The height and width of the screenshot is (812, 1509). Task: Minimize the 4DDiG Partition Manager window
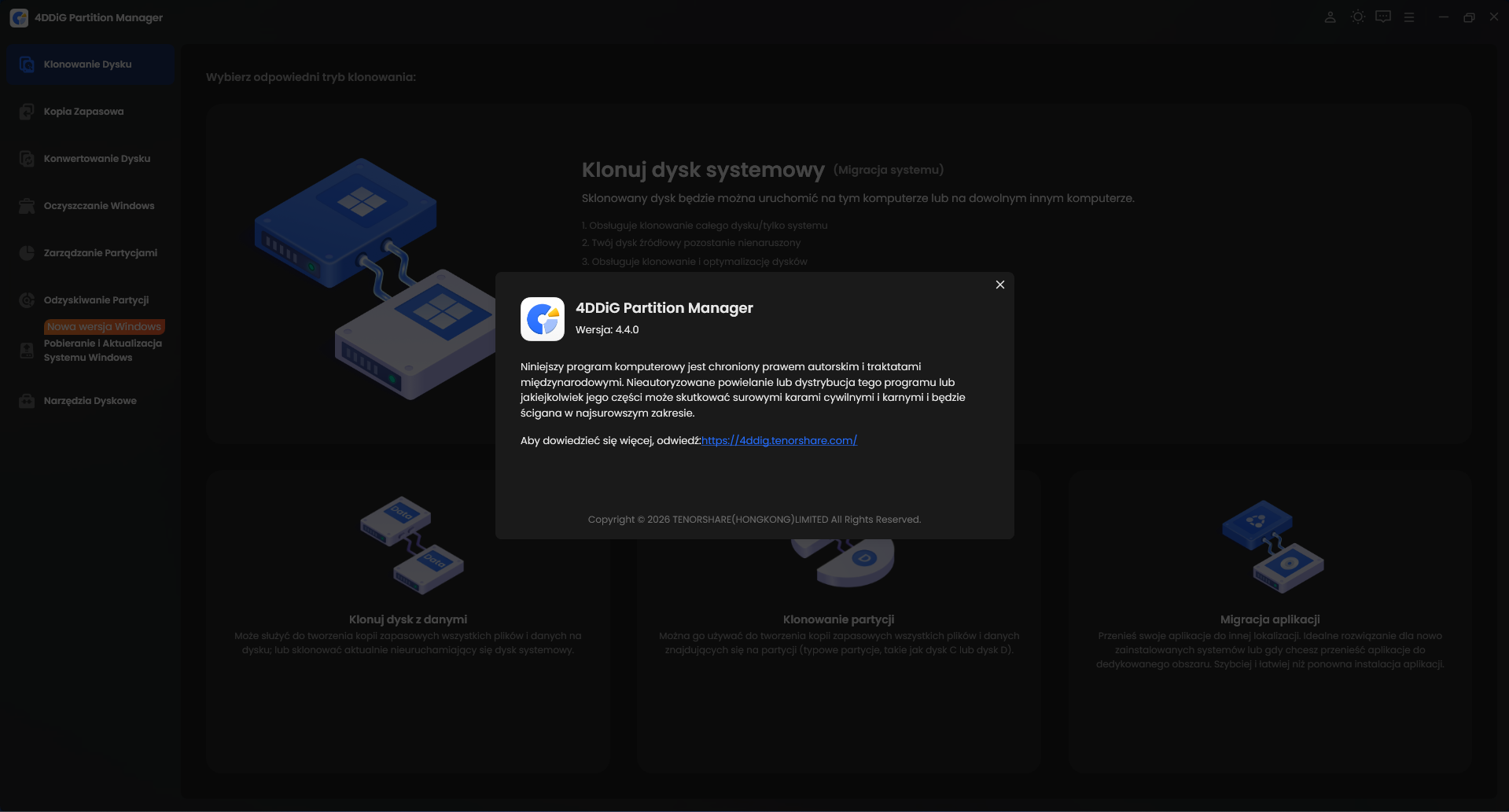pyautogui.click(x=1443, y=17)
